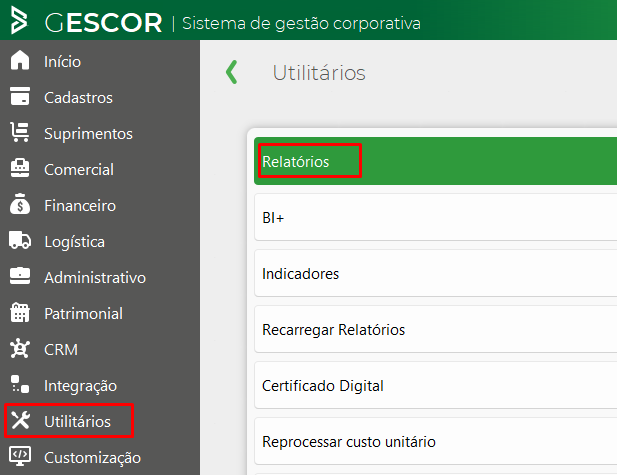
Task: Open the Indicadores option
Action: (300, 273)
